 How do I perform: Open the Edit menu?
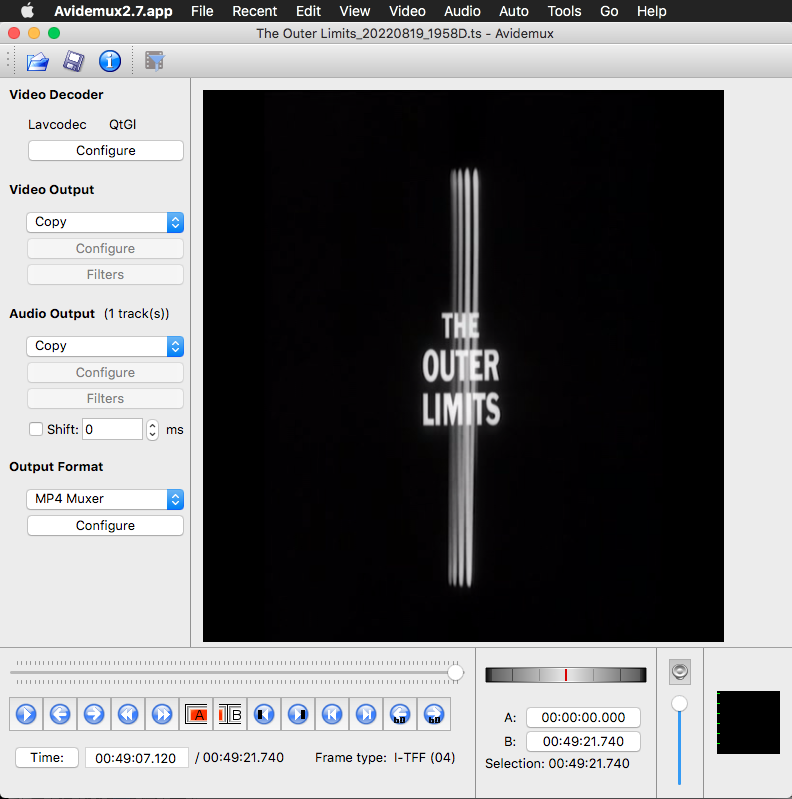point(308,11)
